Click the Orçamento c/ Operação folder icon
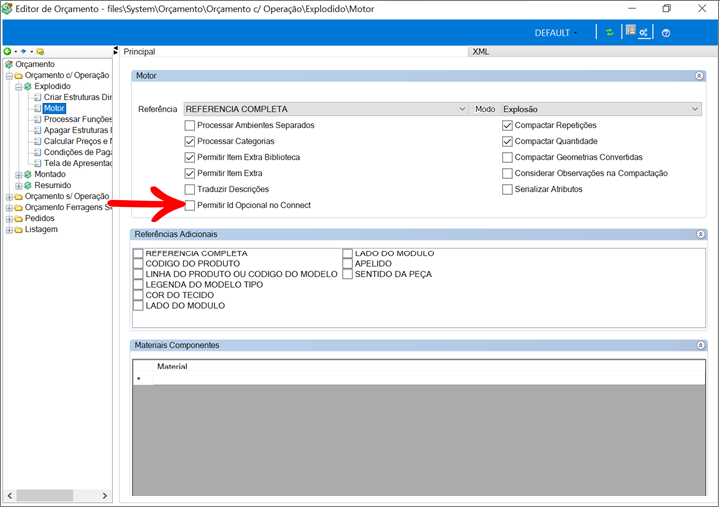The height and width of the screenshot is (516, 726). 19,76
